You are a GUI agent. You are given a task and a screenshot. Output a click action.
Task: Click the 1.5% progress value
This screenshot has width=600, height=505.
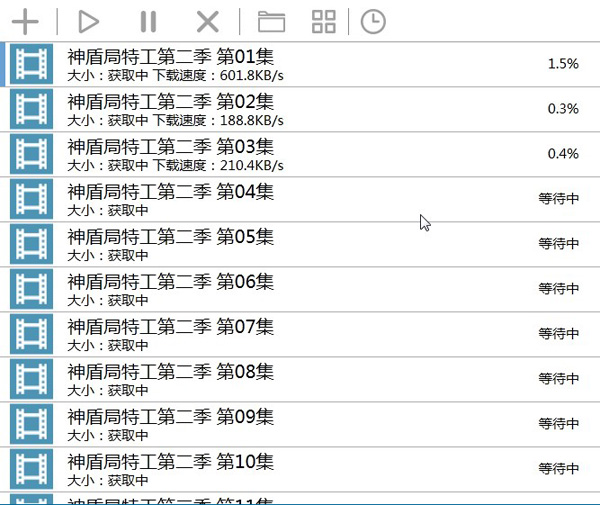click(x=563, y=64)
